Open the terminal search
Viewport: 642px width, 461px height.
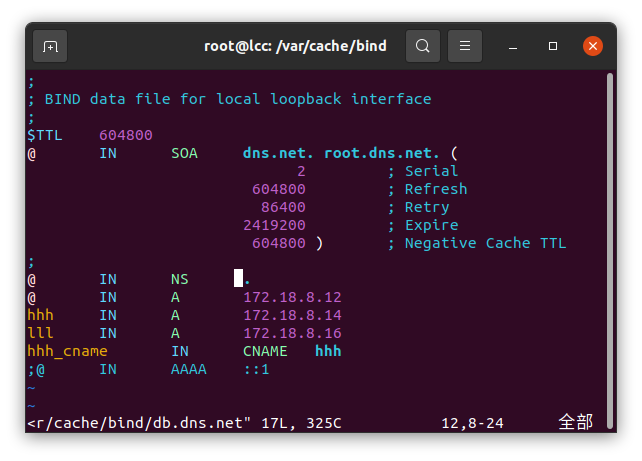point(423,46)
